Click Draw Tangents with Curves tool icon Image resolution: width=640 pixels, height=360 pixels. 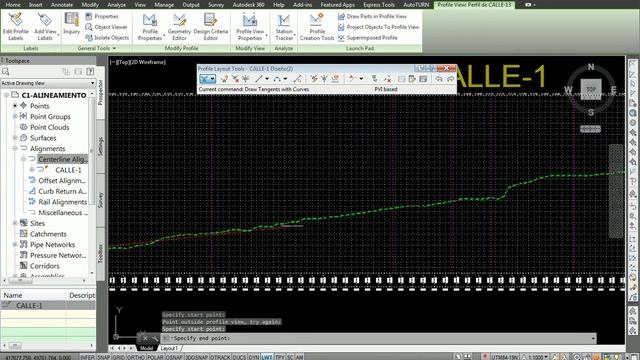[x=204, y=79]
